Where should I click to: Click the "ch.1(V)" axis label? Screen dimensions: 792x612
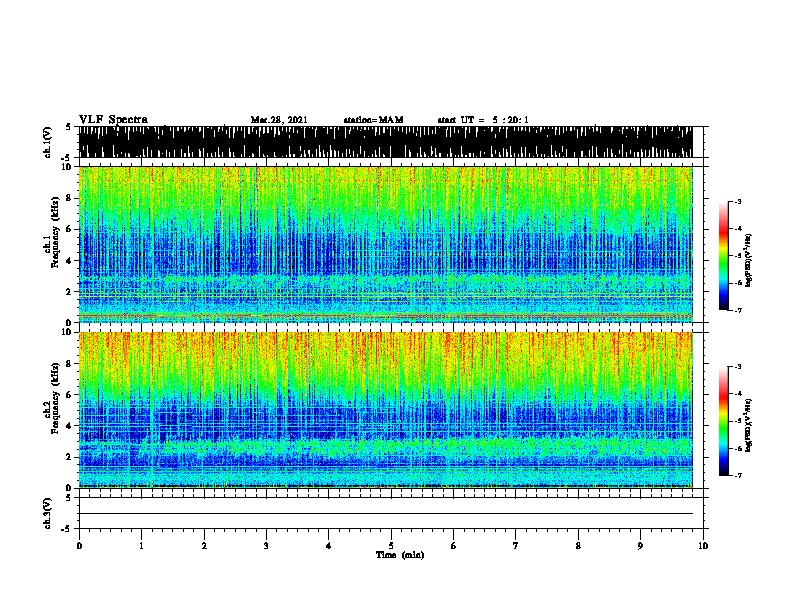click(48, 142)
